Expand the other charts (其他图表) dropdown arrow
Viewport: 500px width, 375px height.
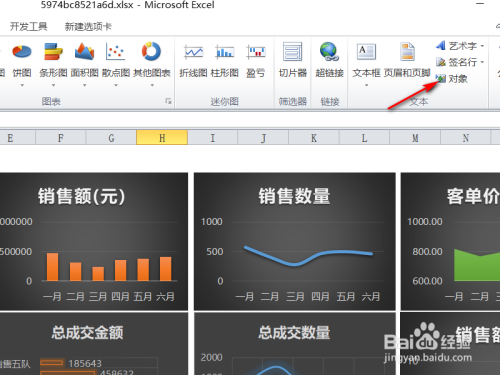tap(152, 85)
